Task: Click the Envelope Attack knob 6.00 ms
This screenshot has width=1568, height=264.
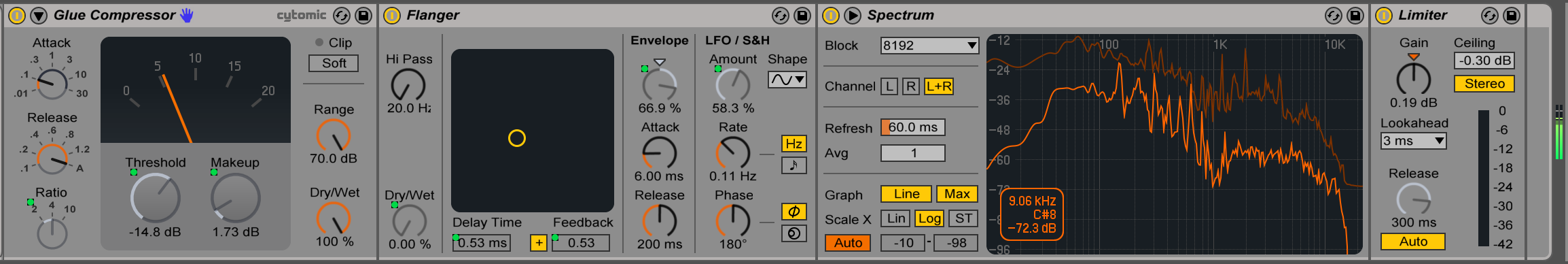Action: (659, 153)
